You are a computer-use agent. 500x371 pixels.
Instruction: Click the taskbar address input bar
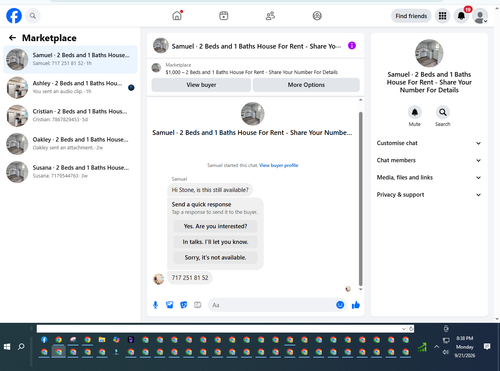coord(219,329)
